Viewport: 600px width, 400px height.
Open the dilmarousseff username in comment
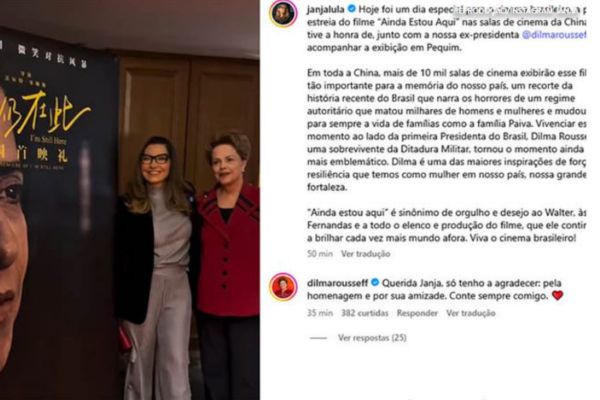[338, 283]
